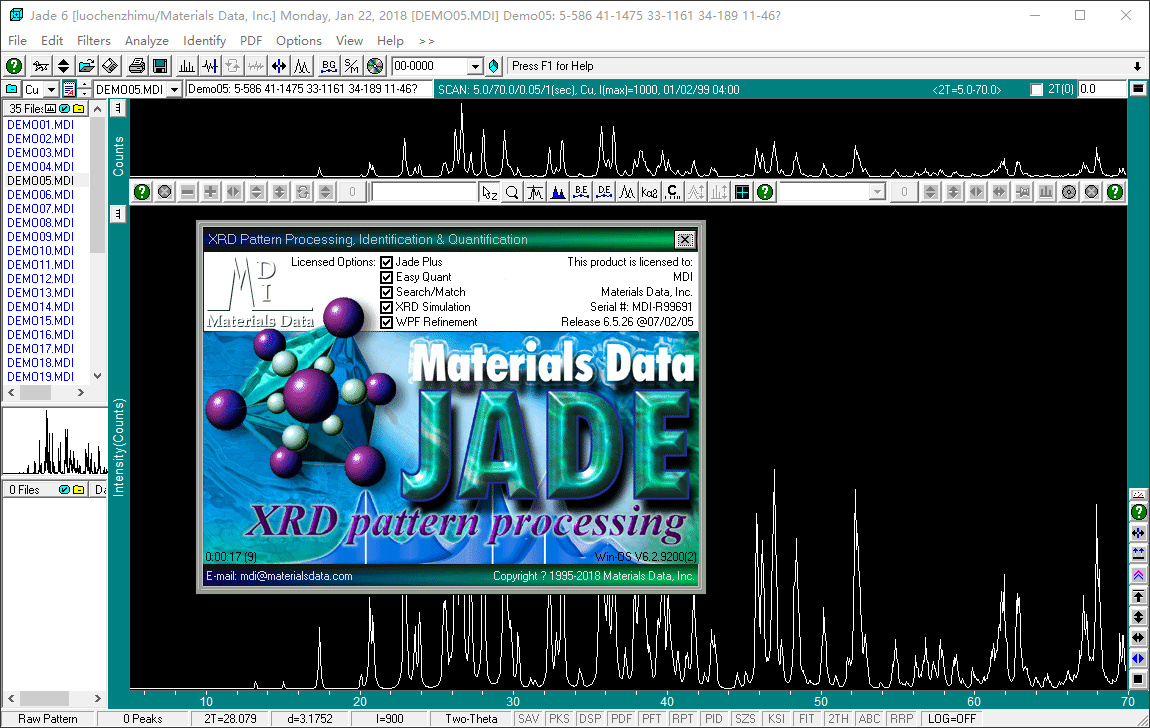
Task: Print the pattern using the printer icon
Action: 136,66
